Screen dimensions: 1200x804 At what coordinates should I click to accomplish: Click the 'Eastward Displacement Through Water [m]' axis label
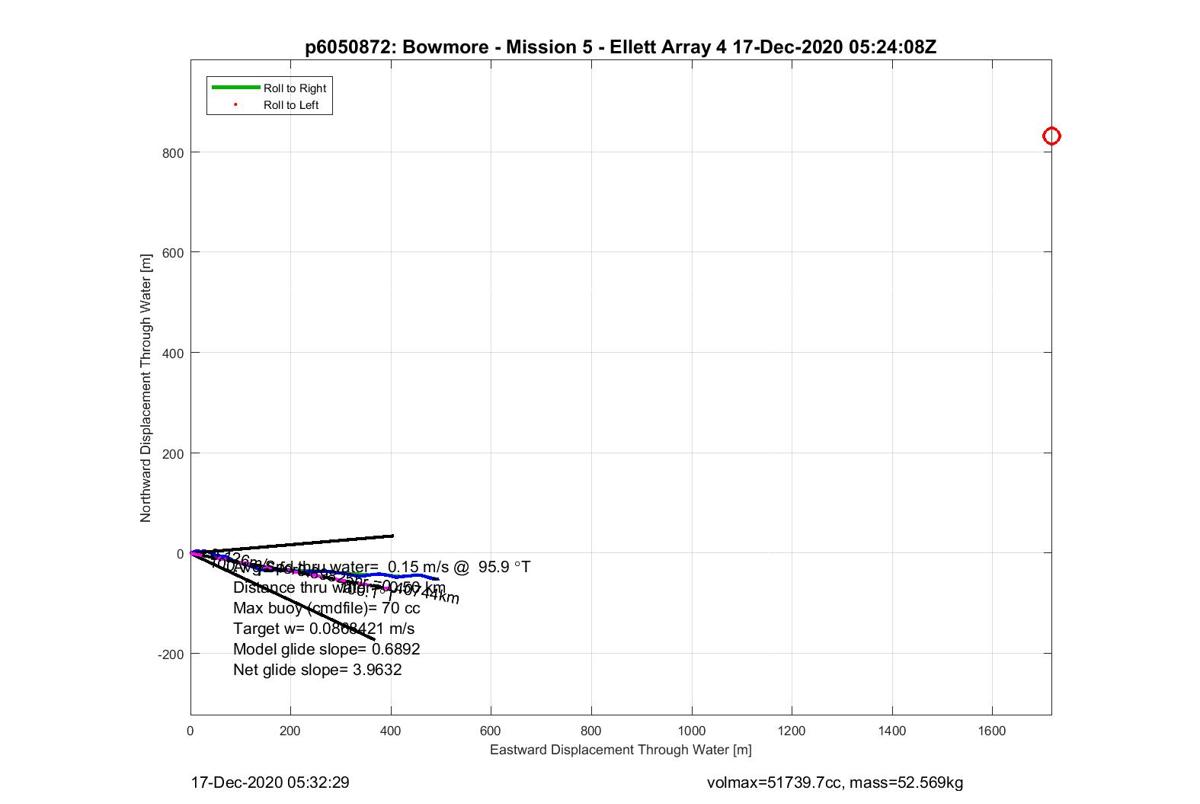(620, 749)
